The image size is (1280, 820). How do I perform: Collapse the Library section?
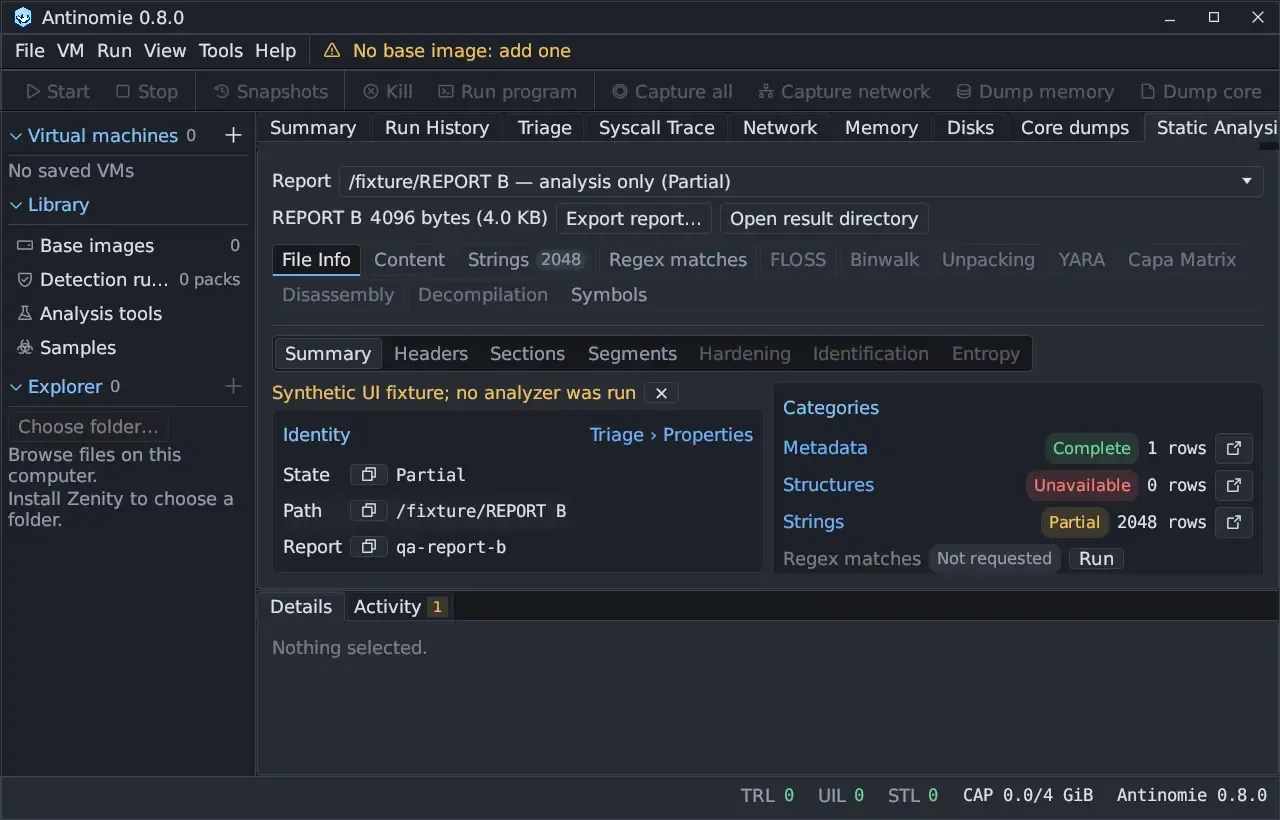(x=16, y=205)
